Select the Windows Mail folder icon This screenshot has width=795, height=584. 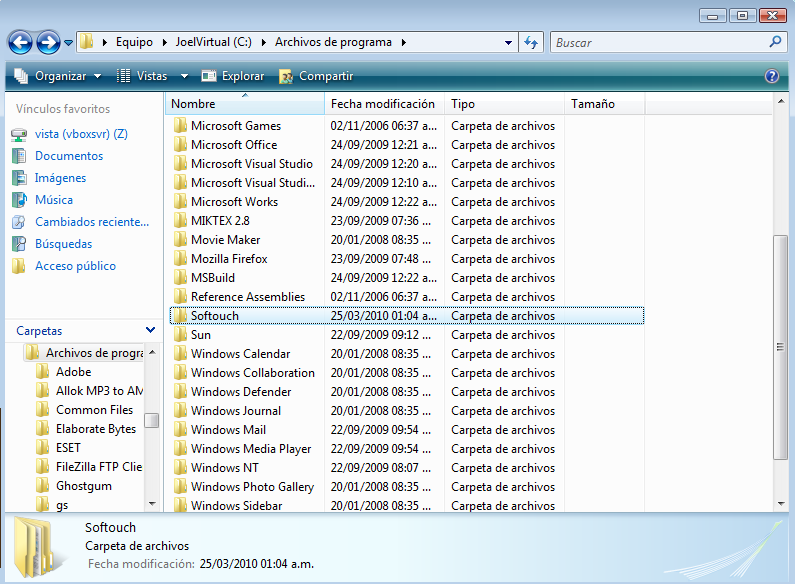(x=180, y=429)
